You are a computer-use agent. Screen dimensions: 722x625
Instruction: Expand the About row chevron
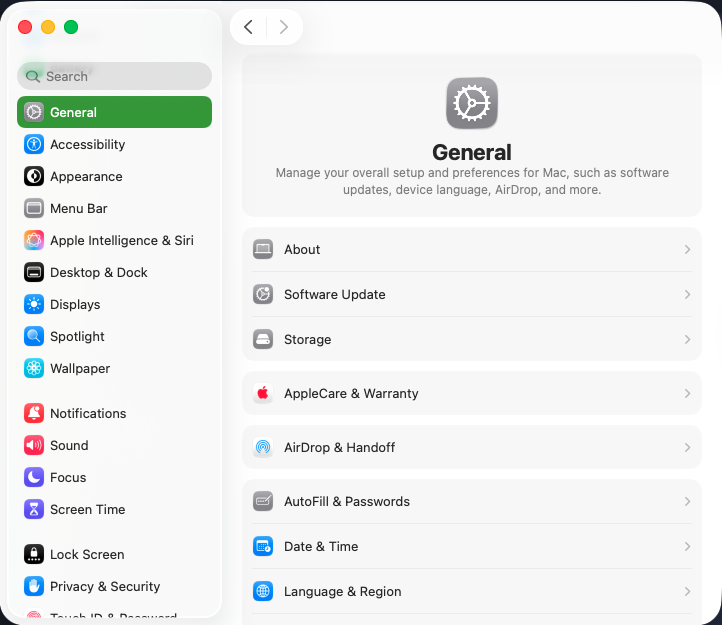click(x=687, y=249)
